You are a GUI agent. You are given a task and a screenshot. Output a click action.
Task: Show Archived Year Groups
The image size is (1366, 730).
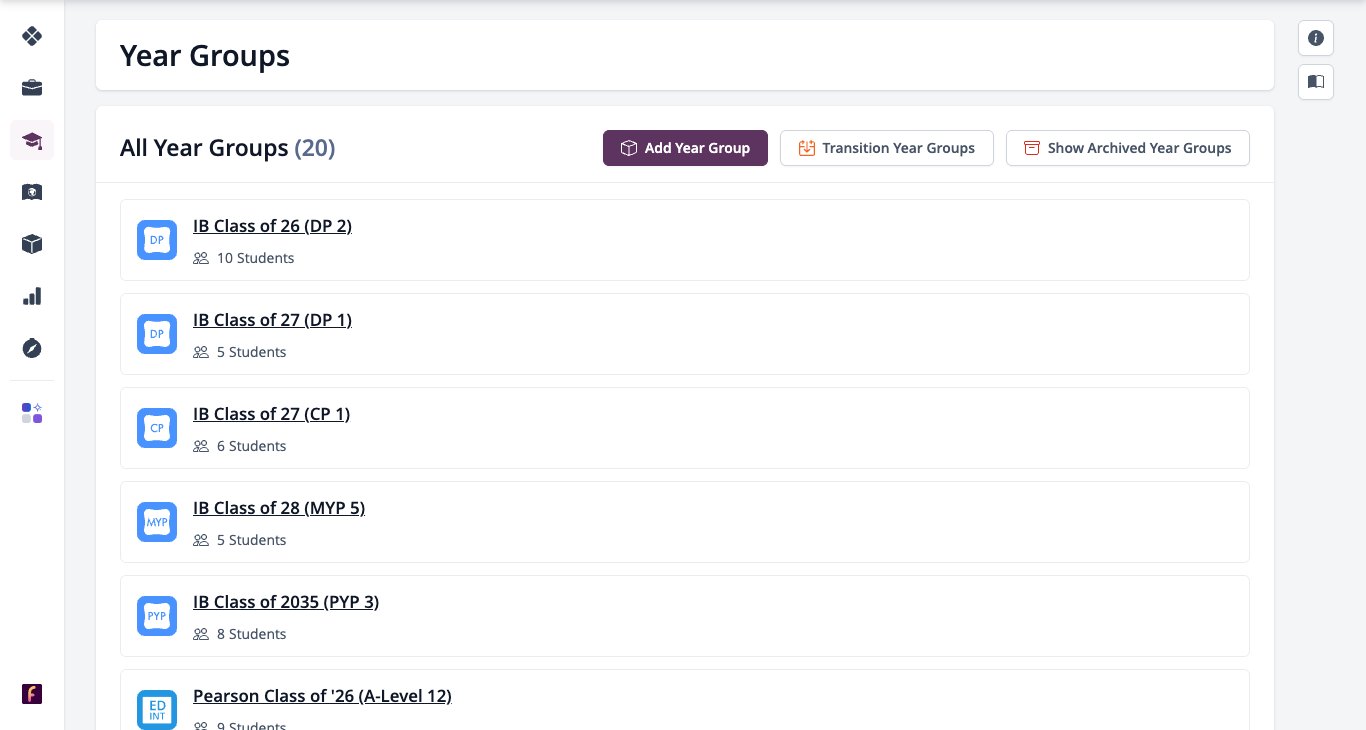click(x=1127, y=148)
